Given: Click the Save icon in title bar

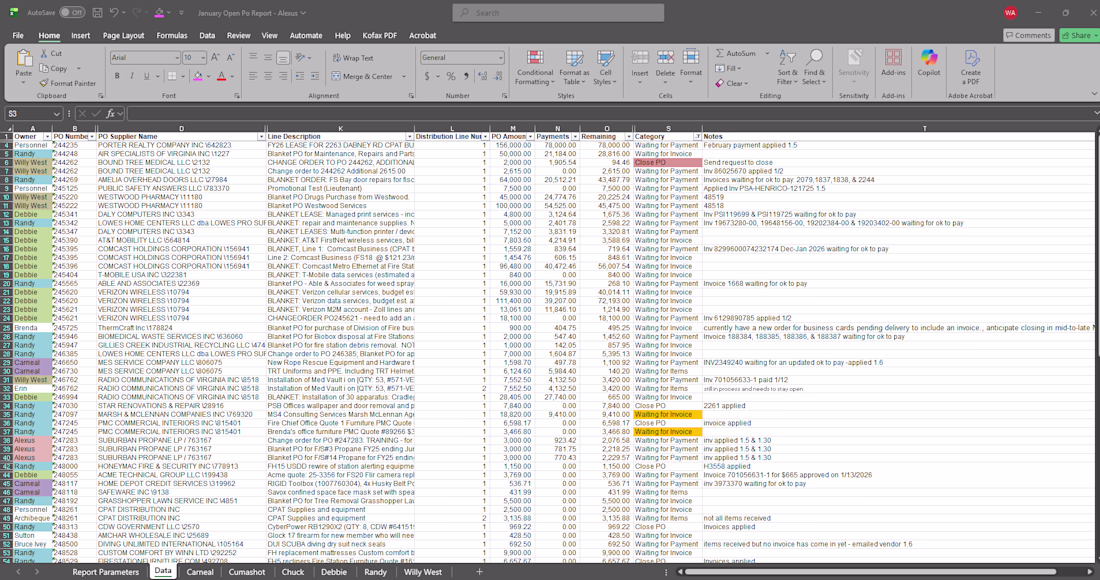Looking at the screenshot, I should click(98, 13).
